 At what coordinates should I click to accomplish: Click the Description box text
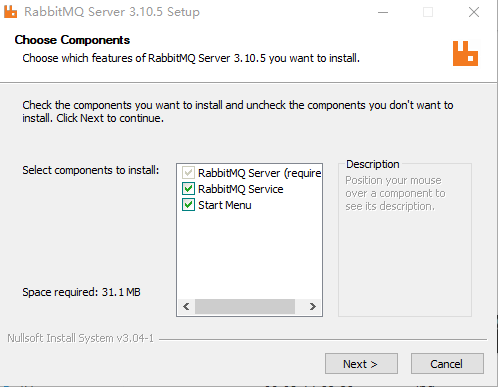point(395,193)
